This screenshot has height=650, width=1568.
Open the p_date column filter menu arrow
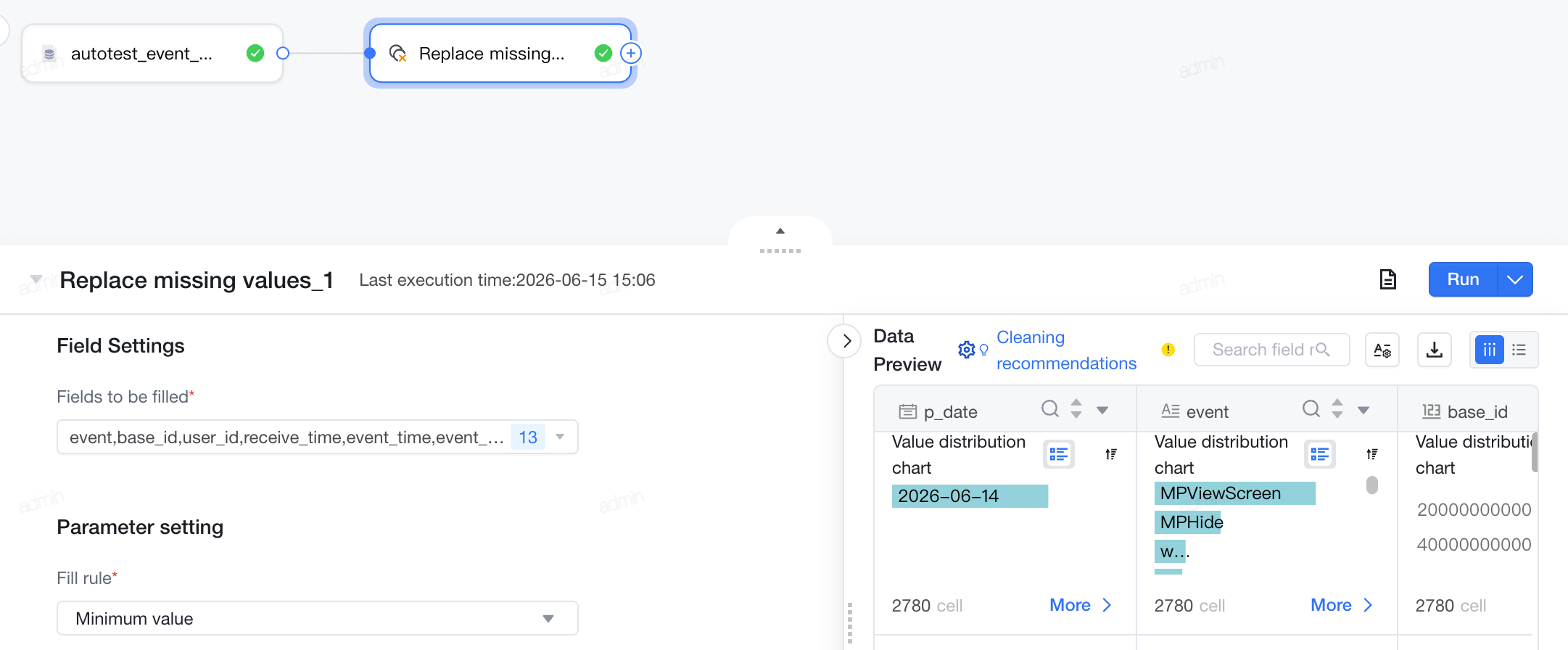click(1102, 411)
